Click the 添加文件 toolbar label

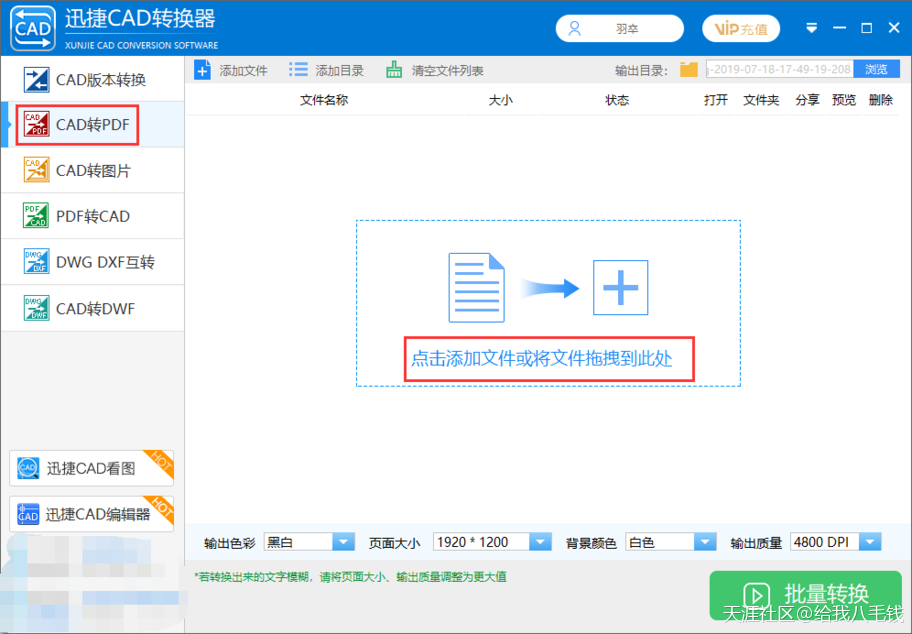pyautogui.click(x=243, y=70)
